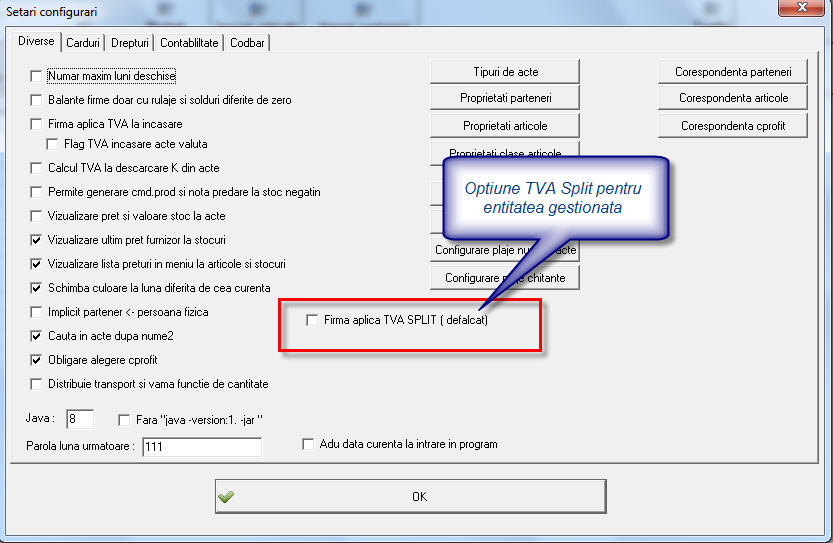The height and width of the screenshot is (543, 833).
Task: Open the Drepturi tab
Action: click(x=129, y=43)
